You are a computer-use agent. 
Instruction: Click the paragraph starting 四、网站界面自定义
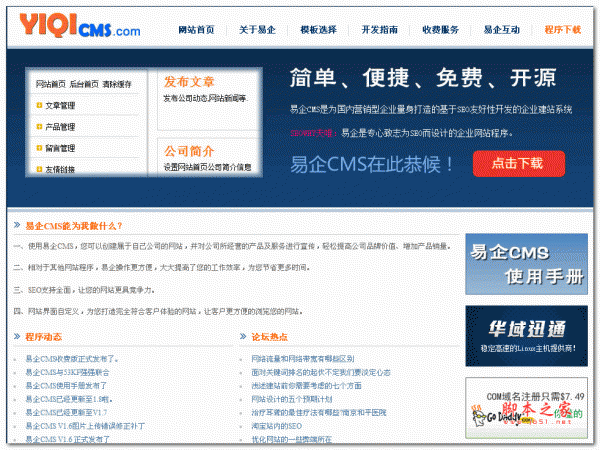coord(158,311)
